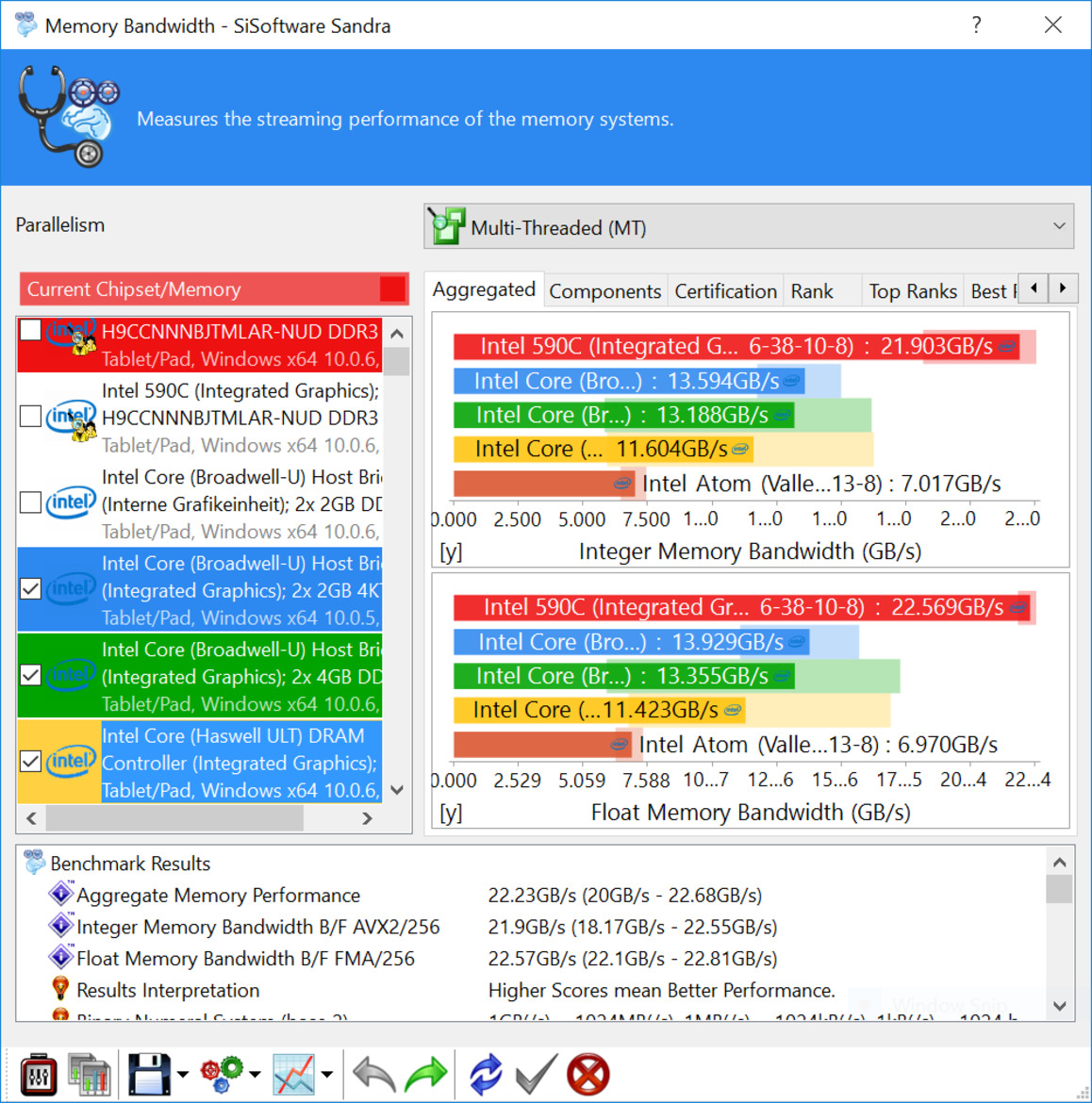Screen dimensions: 1092x1103
Task: Open the red and green gears settings icon
Action: 223,1074
